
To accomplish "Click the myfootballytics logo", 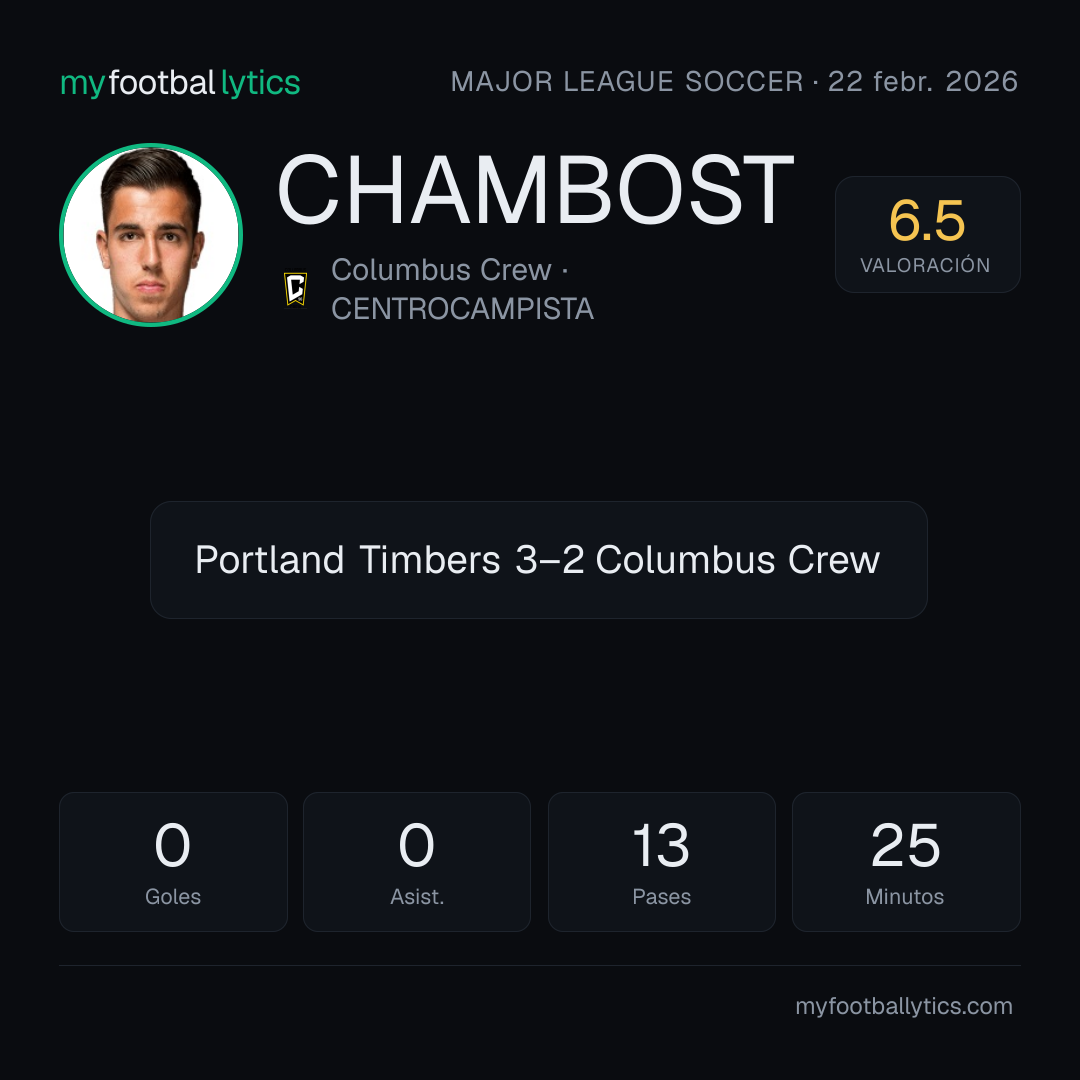I will coord(180,83).
